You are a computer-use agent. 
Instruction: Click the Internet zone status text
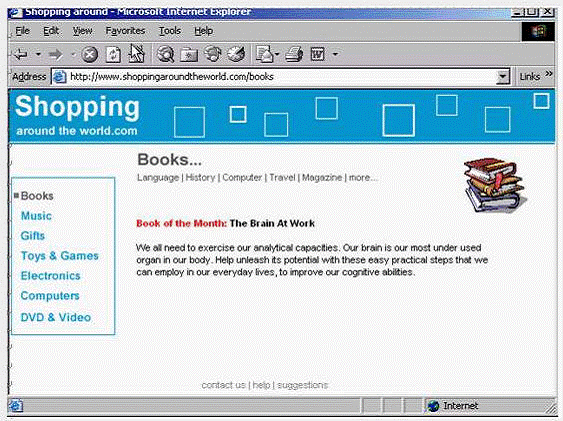click(461, 406)
